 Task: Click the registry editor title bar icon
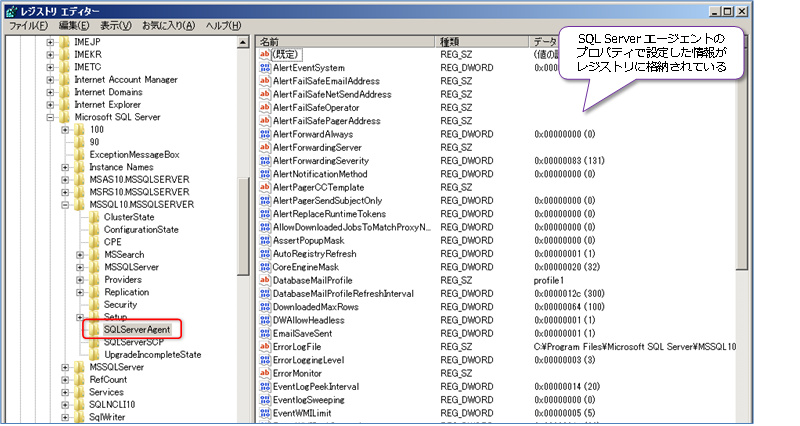click(x=12, y=11)
